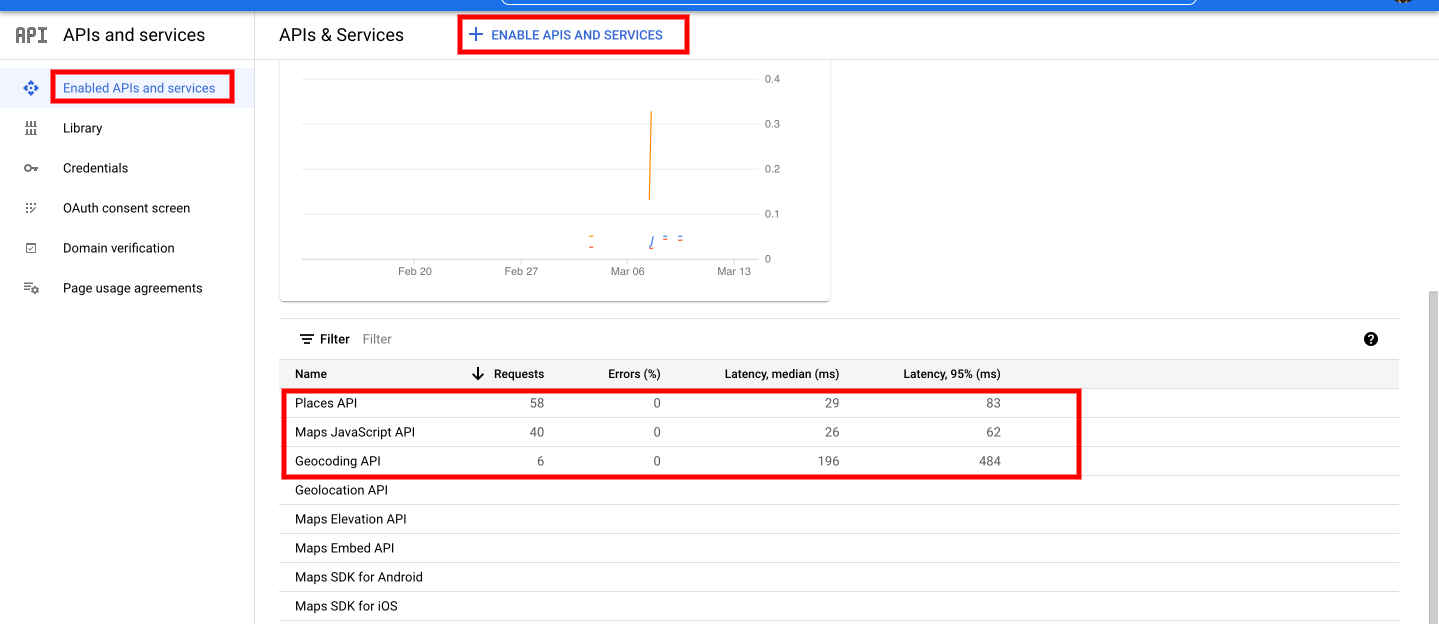
Task: Open the Maps SDK for Android link
Action: point(359,577)
